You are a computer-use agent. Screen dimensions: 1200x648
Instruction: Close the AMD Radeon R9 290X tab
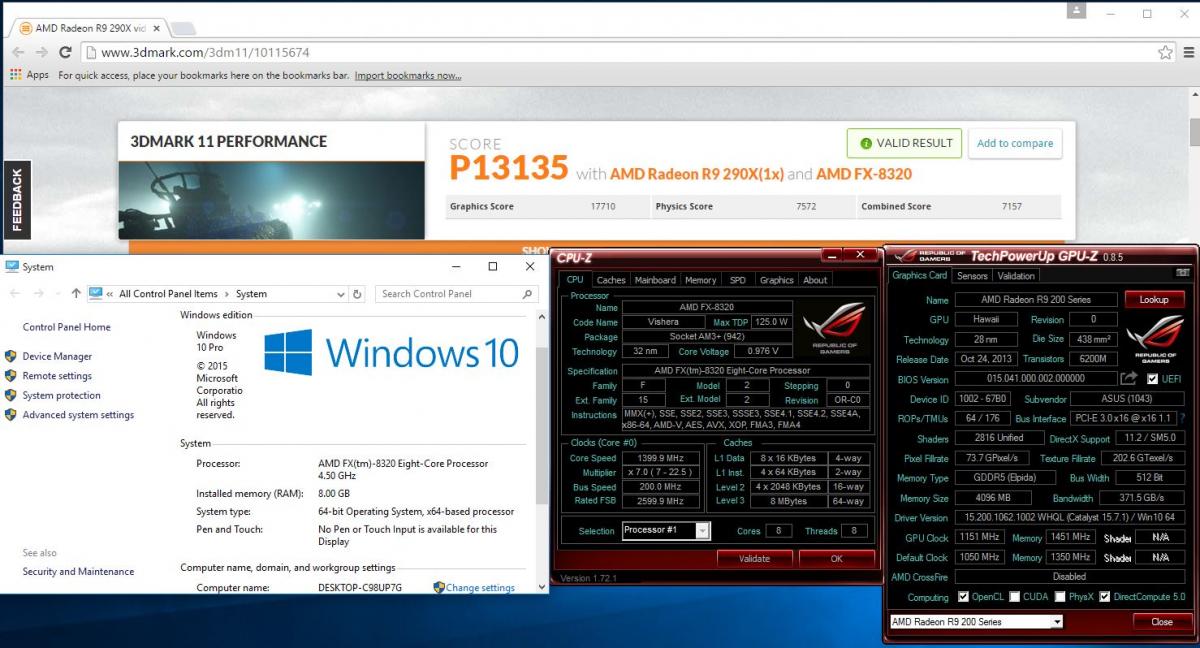155,28
